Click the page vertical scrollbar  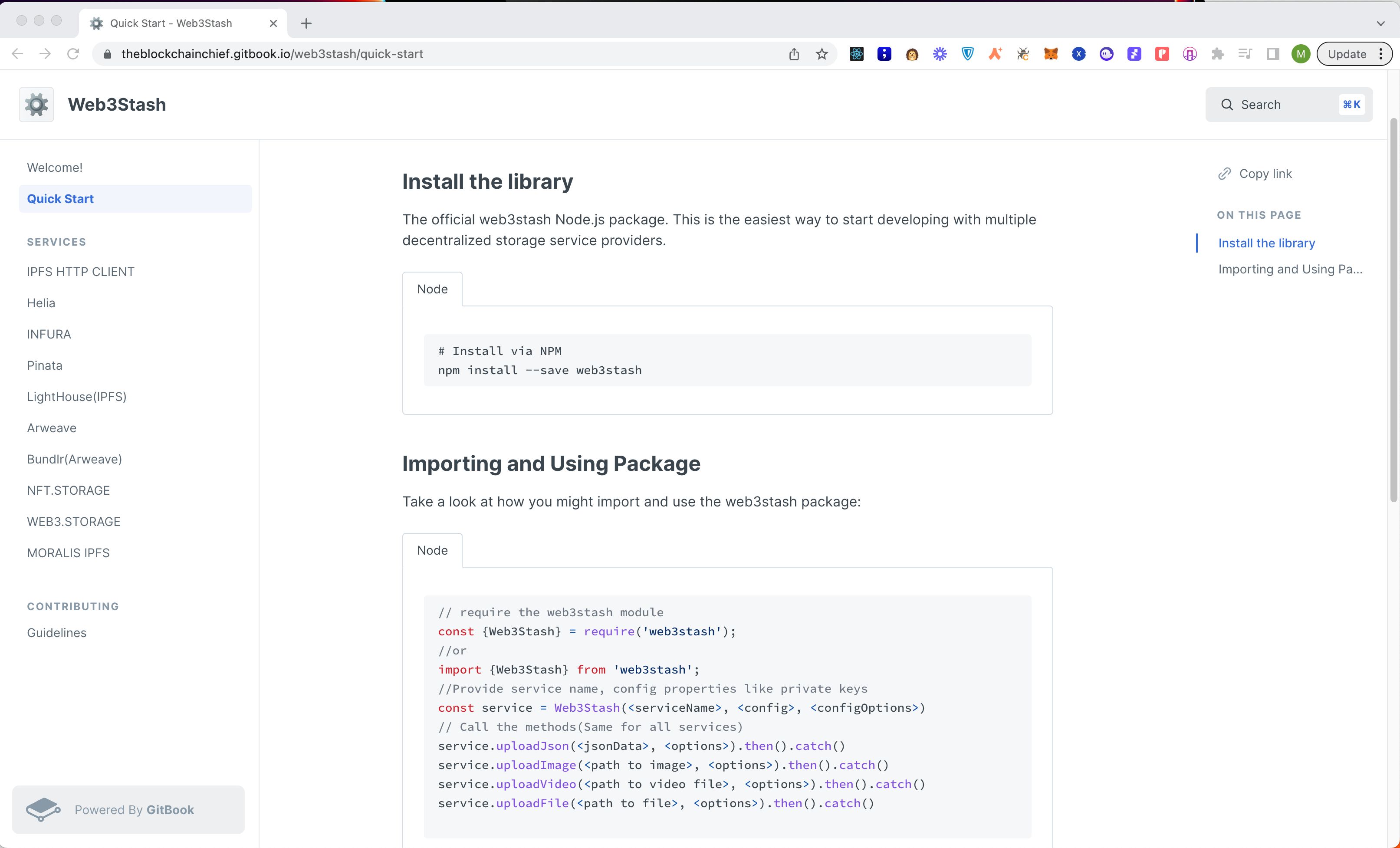click(1393, 310)
